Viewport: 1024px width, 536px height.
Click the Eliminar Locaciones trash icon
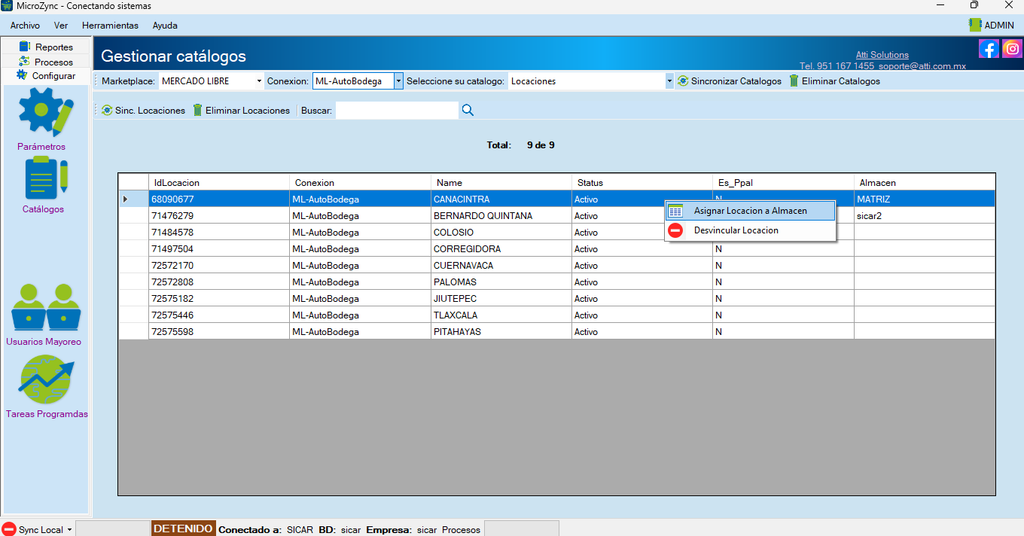pos(197,110)
